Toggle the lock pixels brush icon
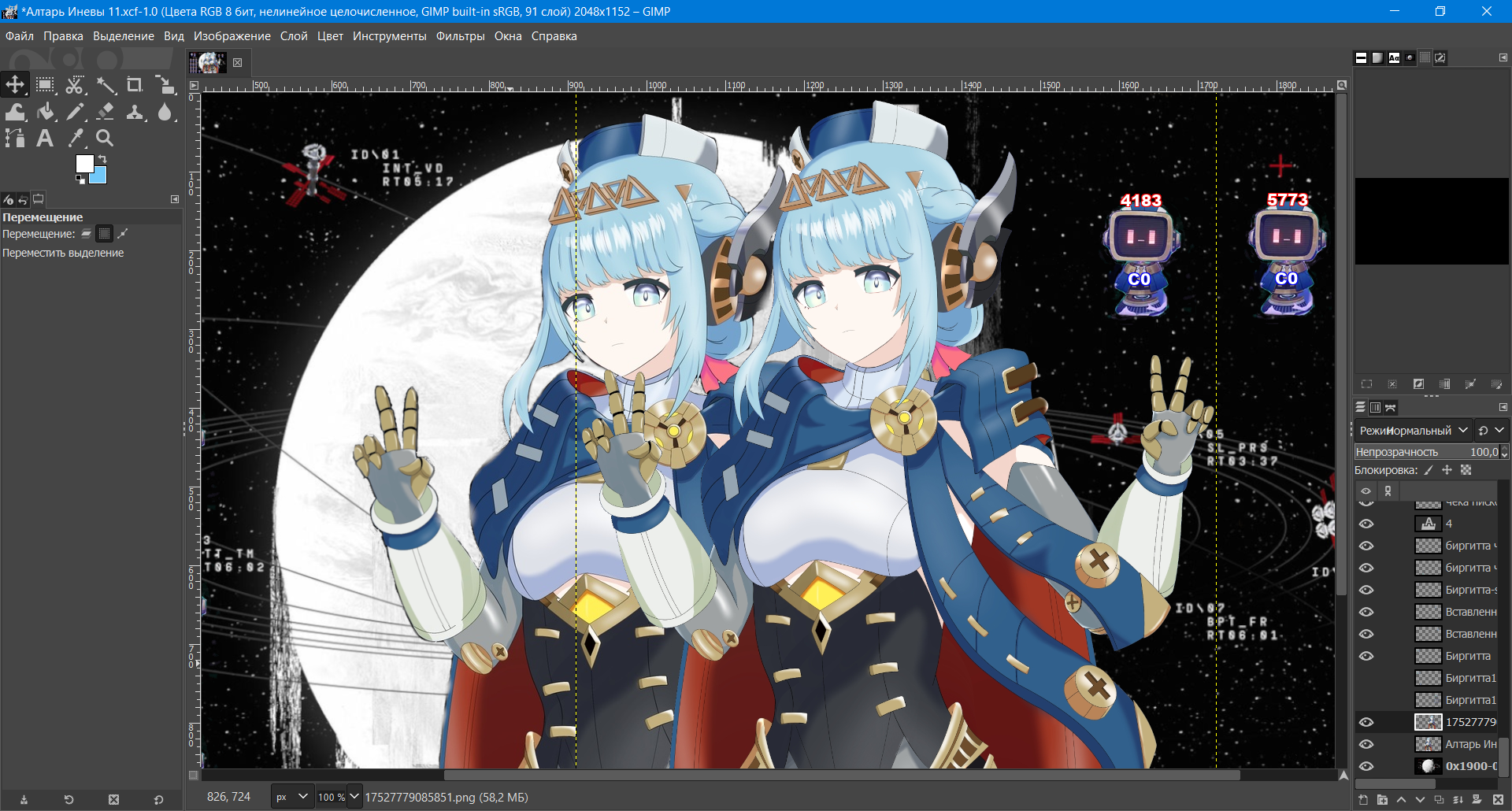The height and width of the screenshot is (811, 1512). coord(1429,470)
